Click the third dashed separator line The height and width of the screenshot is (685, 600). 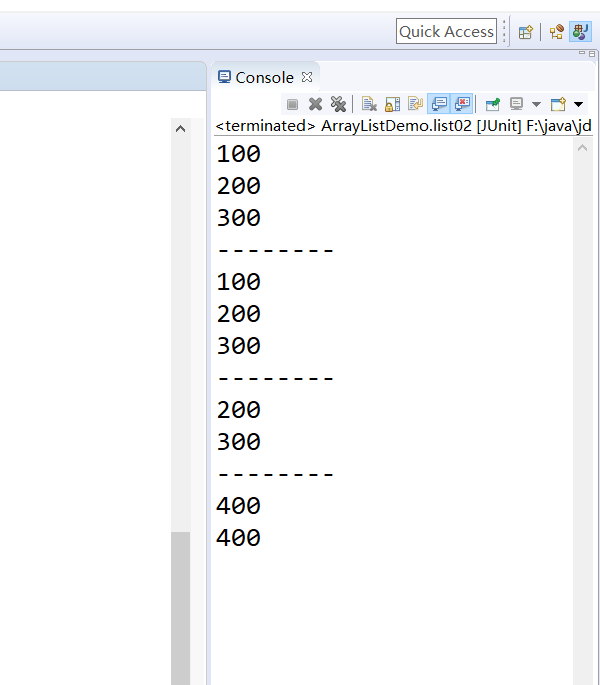tap(275, 474)
